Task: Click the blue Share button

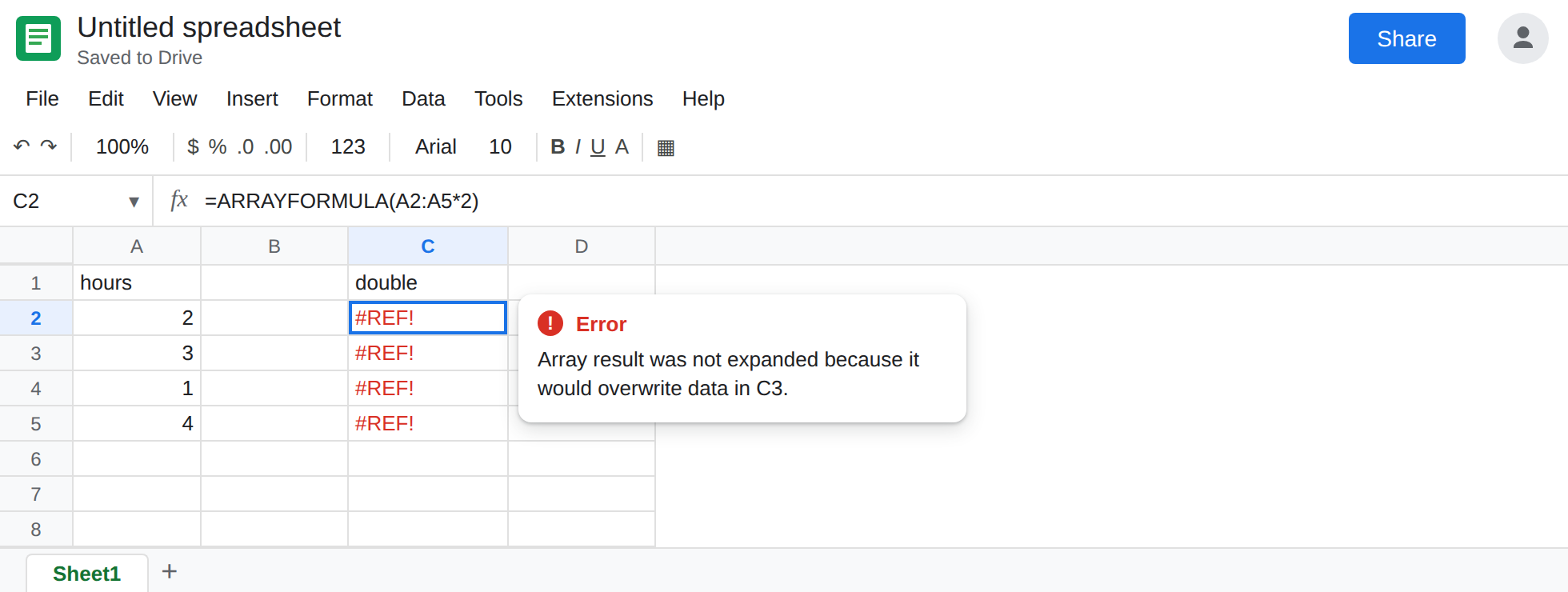Action: tap(1406, 38)
